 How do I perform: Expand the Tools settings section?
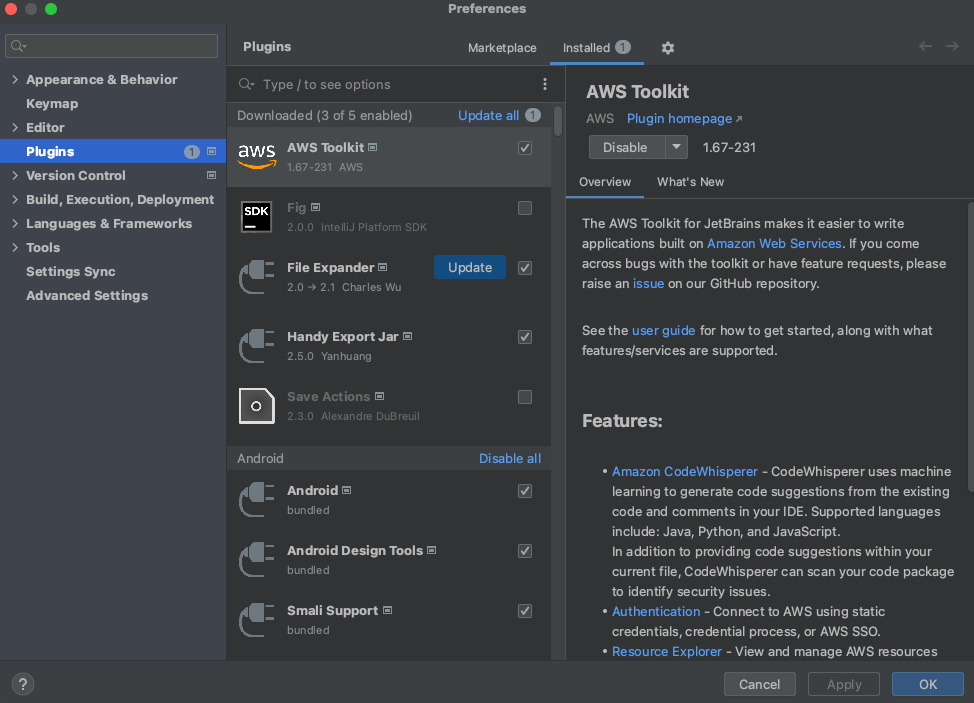15,247
